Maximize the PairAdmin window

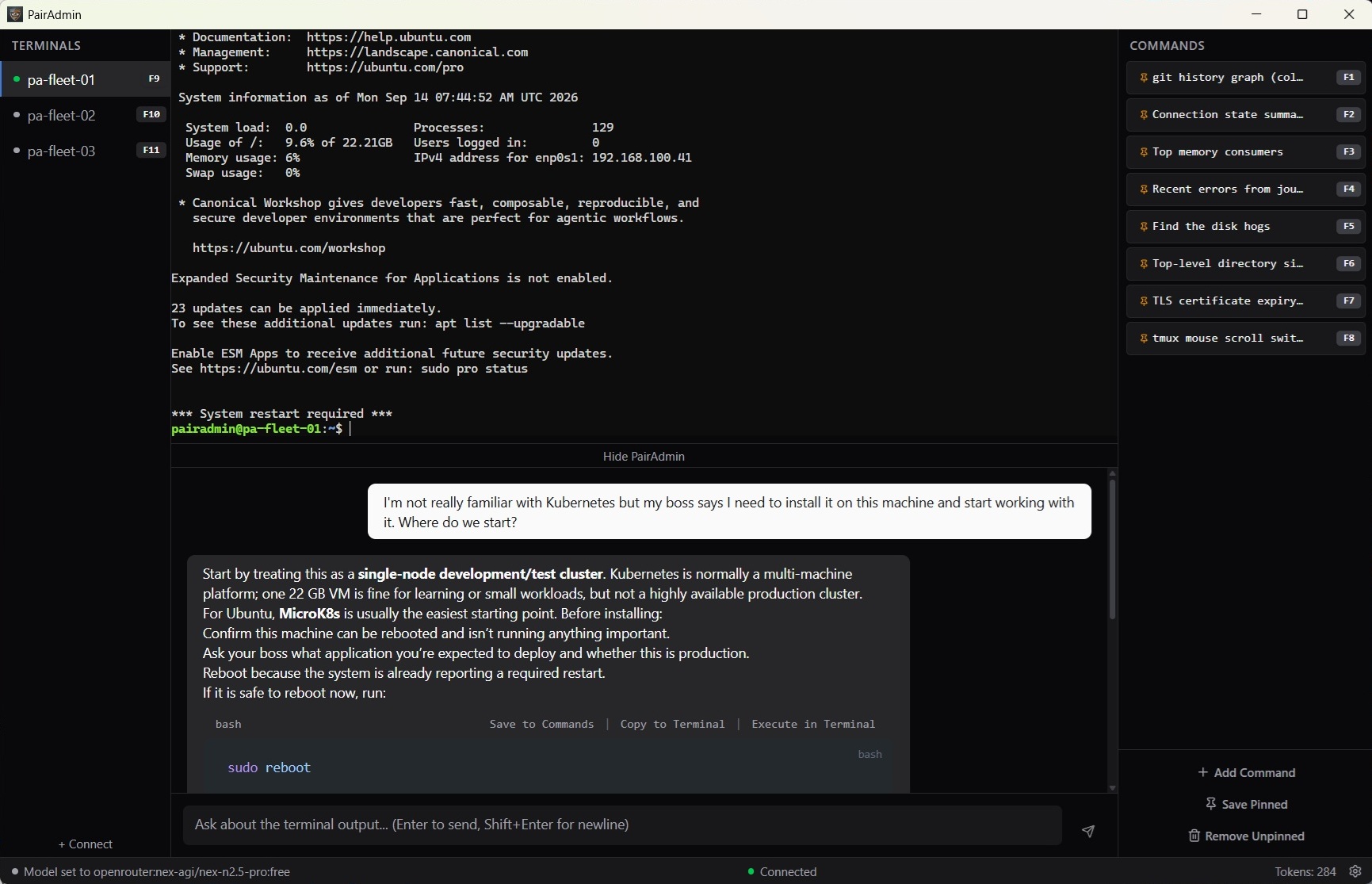tap(1302, 14)
